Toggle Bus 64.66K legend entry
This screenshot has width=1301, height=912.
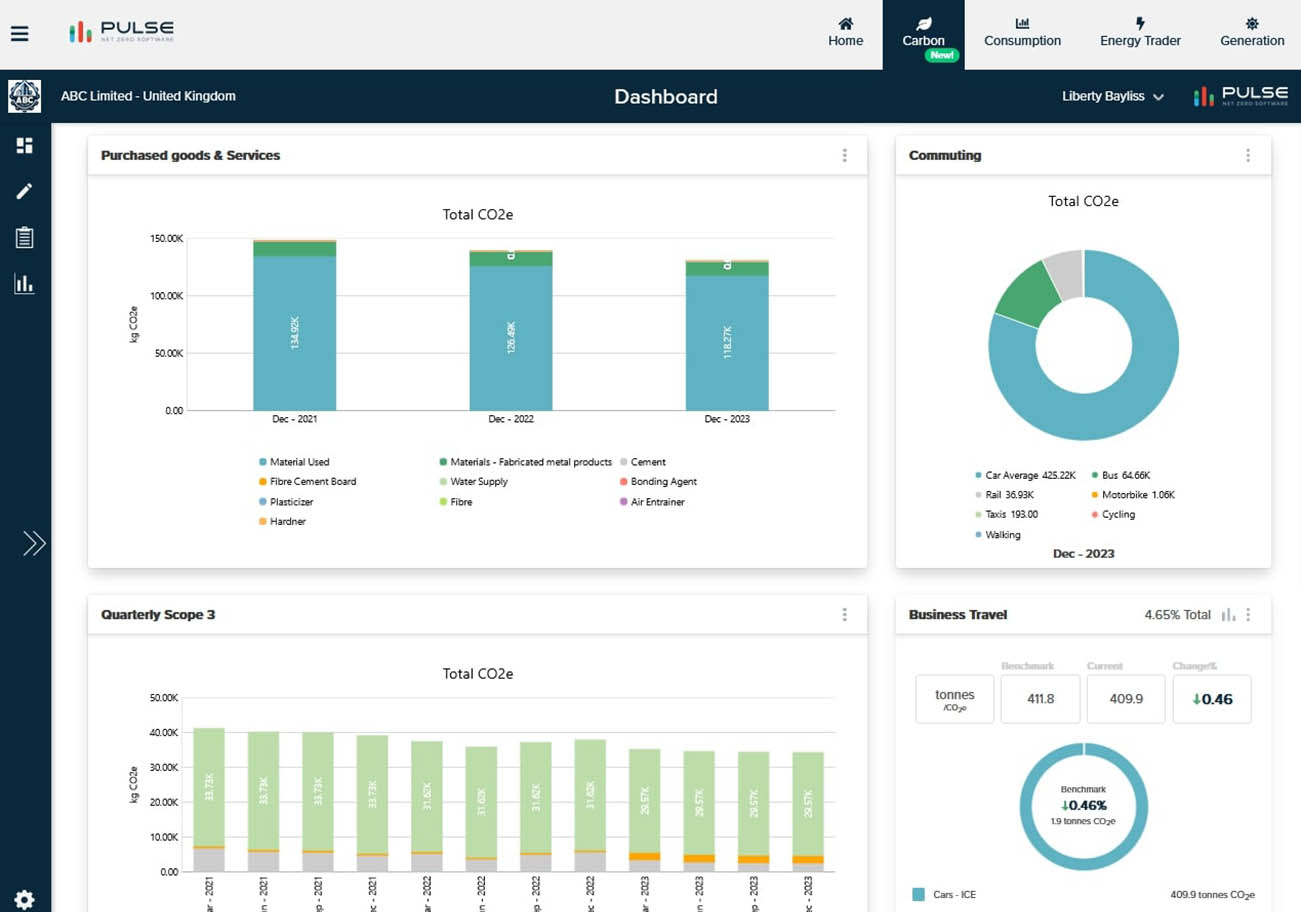pos(1120,475)
